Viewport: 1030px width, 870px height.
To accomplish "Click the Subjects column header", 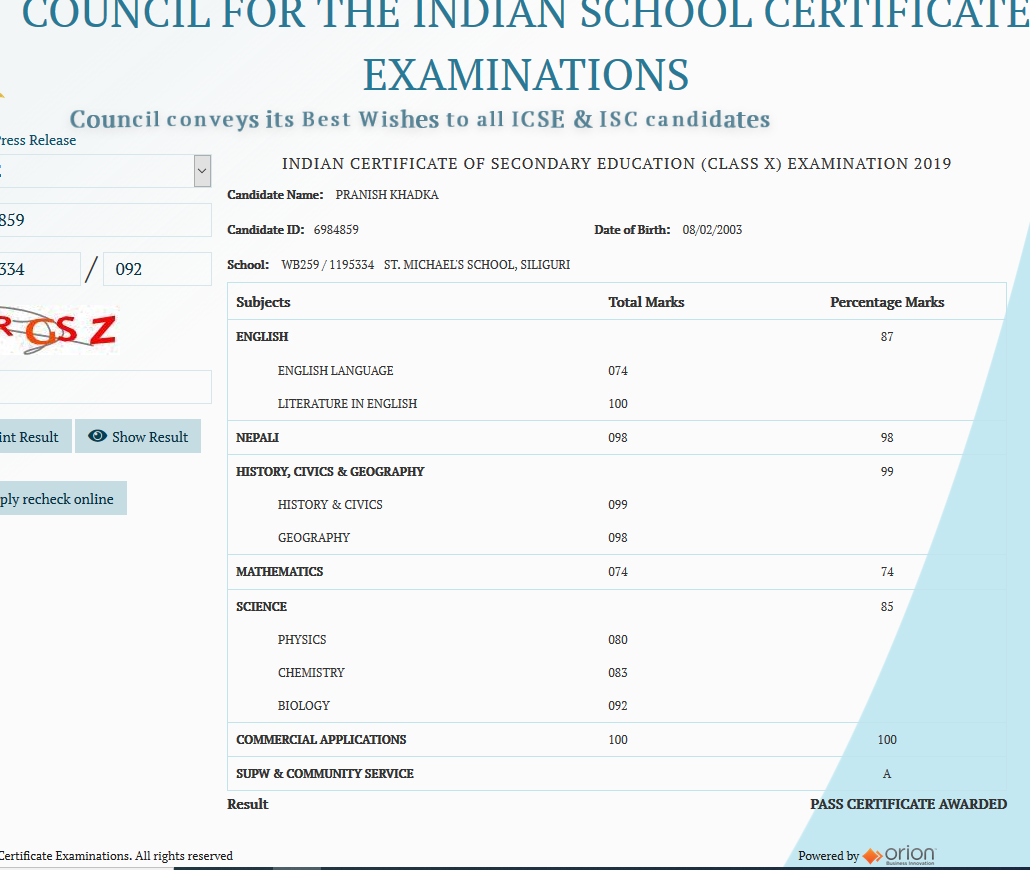I will tap(263, 302).
